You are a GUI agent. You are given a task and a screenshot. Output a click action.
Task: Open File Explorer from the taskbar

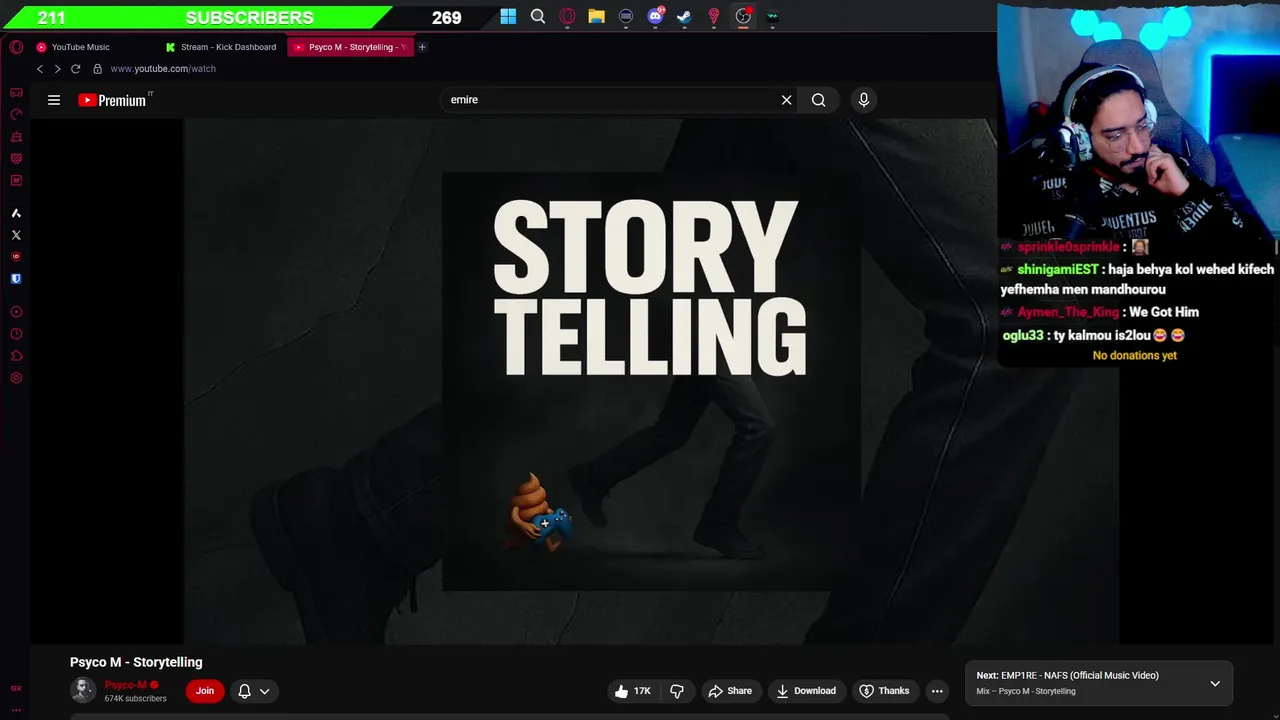[597, 16]
